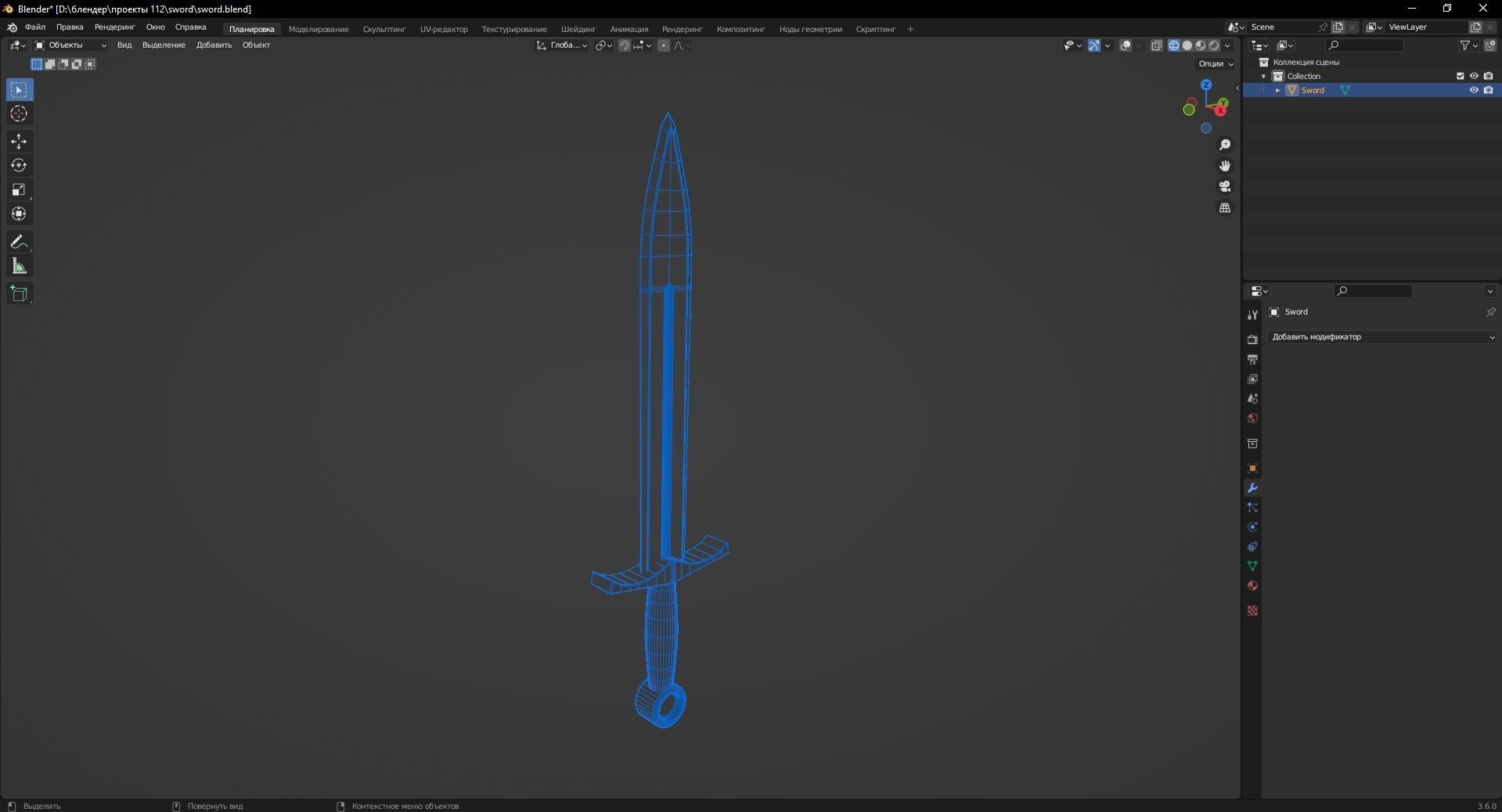Open shading options dropdown arrow

click(x=1227, y=45)
